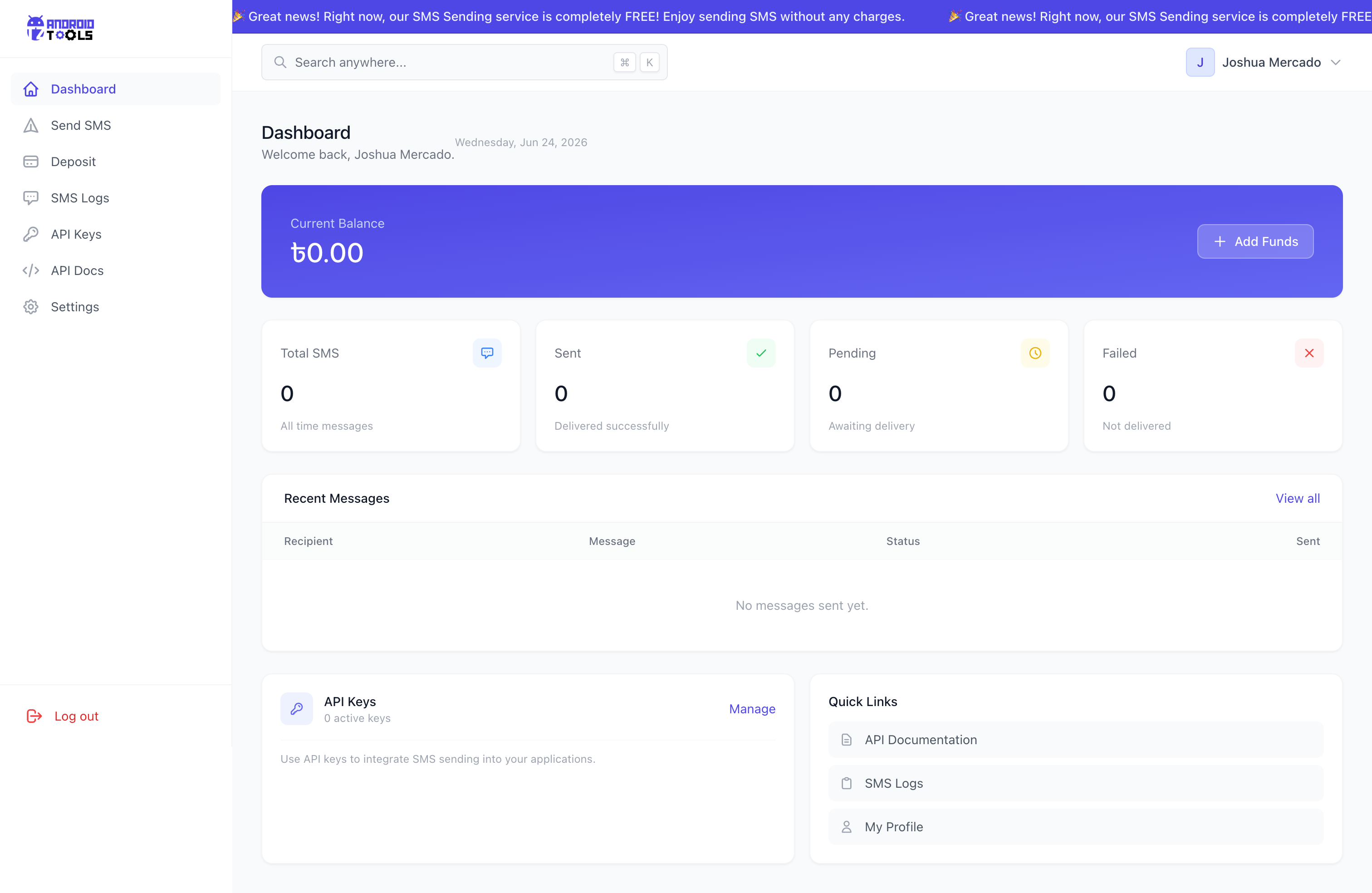The image size is (1372, 893).
Task: Click the Recipient column header
Action: click(x=309, y=541)
